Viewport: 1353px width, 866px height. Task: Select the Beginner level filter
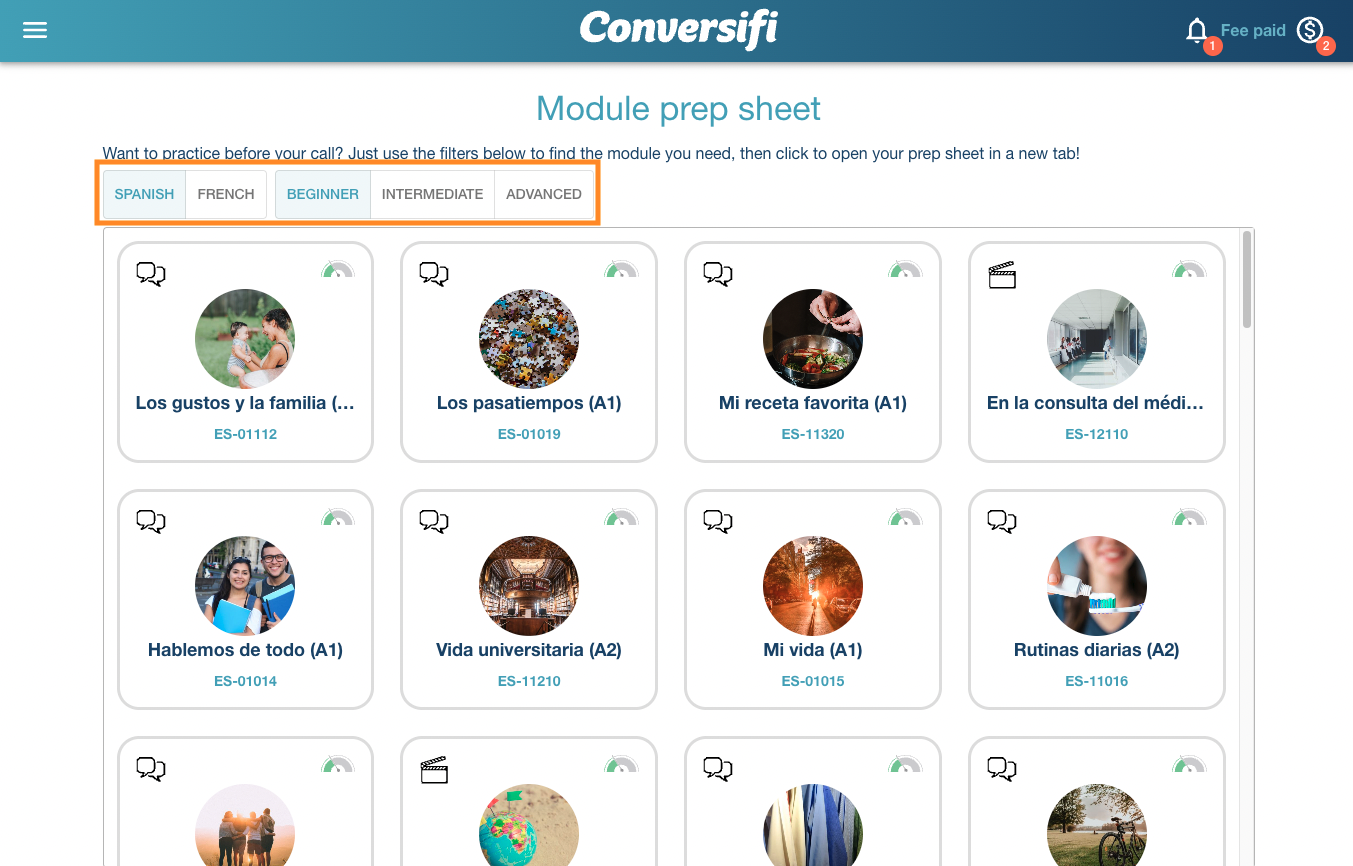point(323,194)
